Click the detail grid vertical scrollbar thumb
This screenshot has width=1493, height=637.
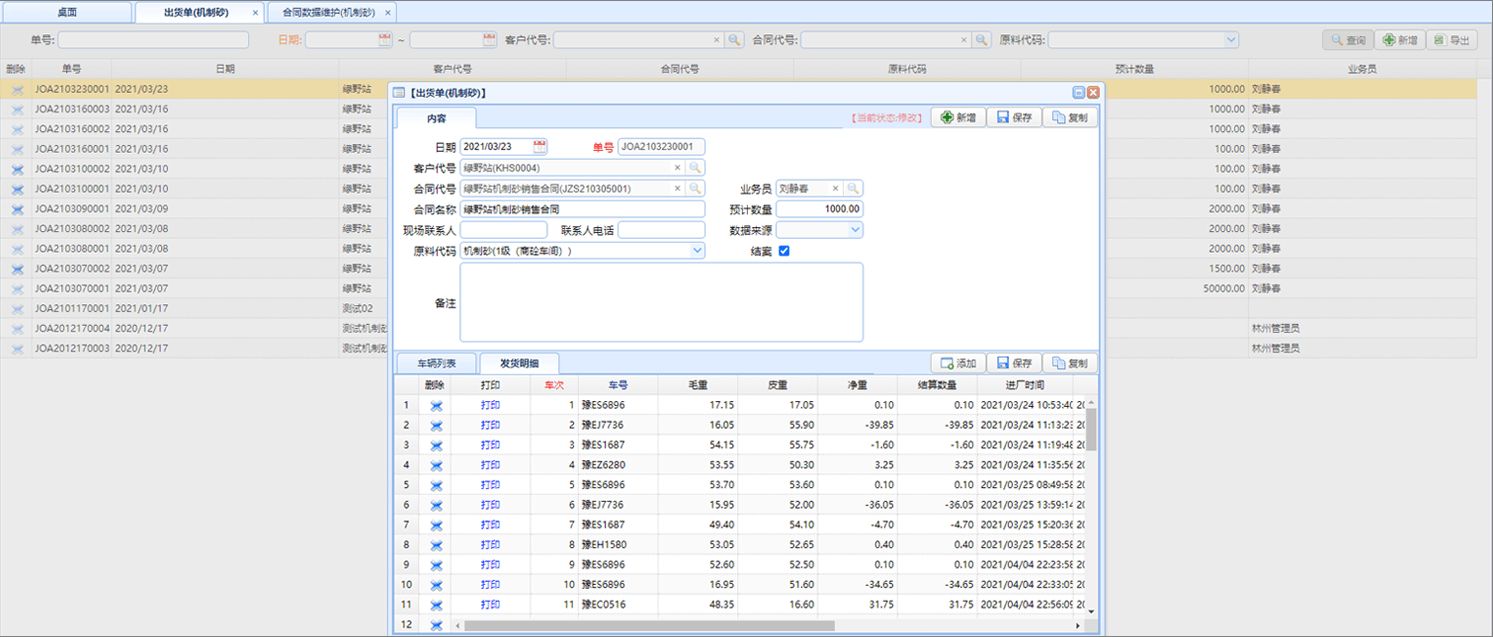[x=1091, y=428]
